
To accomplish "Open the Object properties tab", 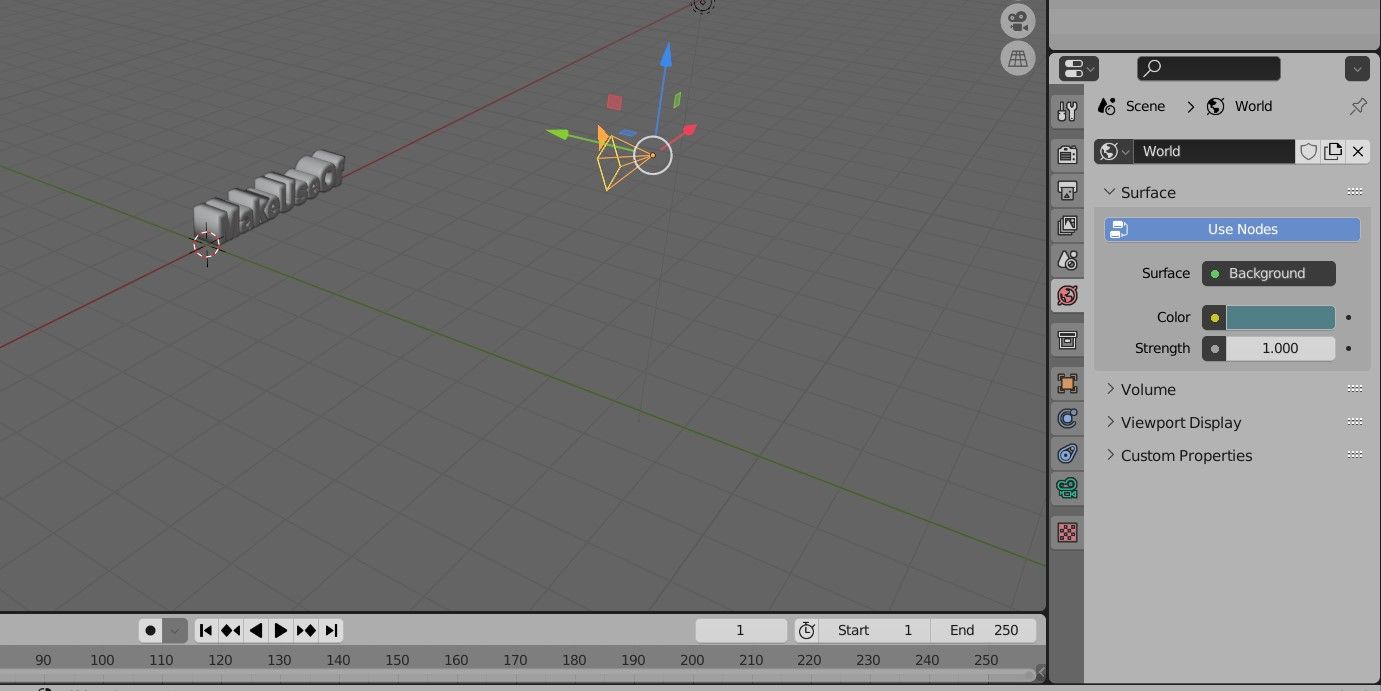I will pyautogui.click(x=1067, y=383).
